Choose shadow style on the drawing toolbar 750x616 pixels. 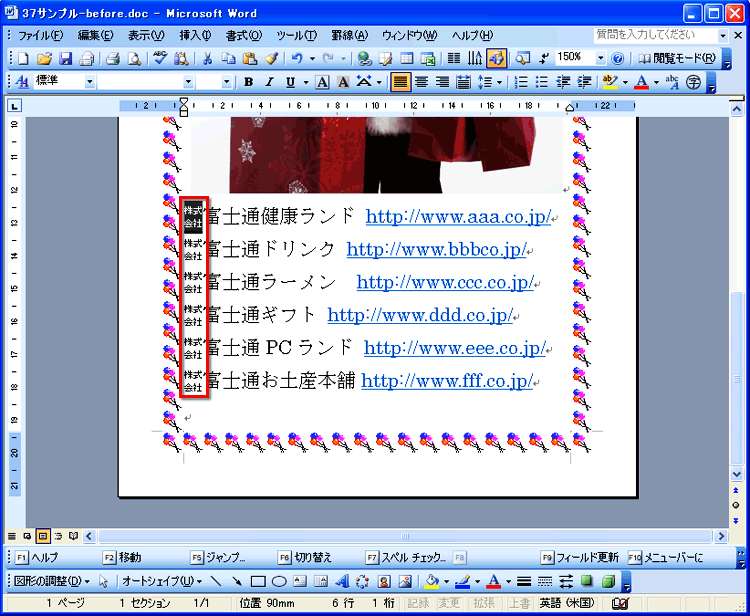(586, 582)
